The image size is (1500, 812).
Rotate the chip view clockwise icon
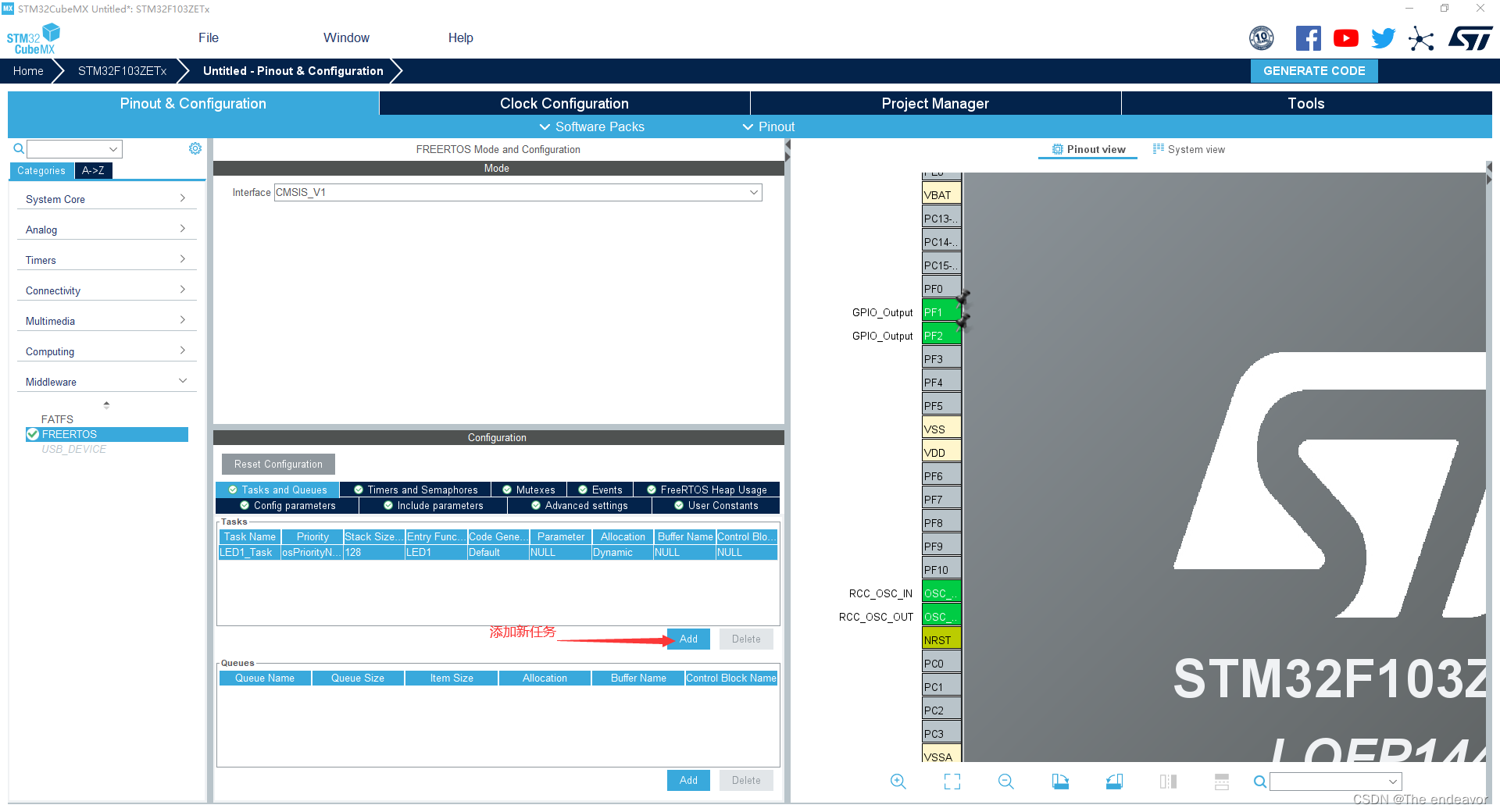[x=1060, y=782]
